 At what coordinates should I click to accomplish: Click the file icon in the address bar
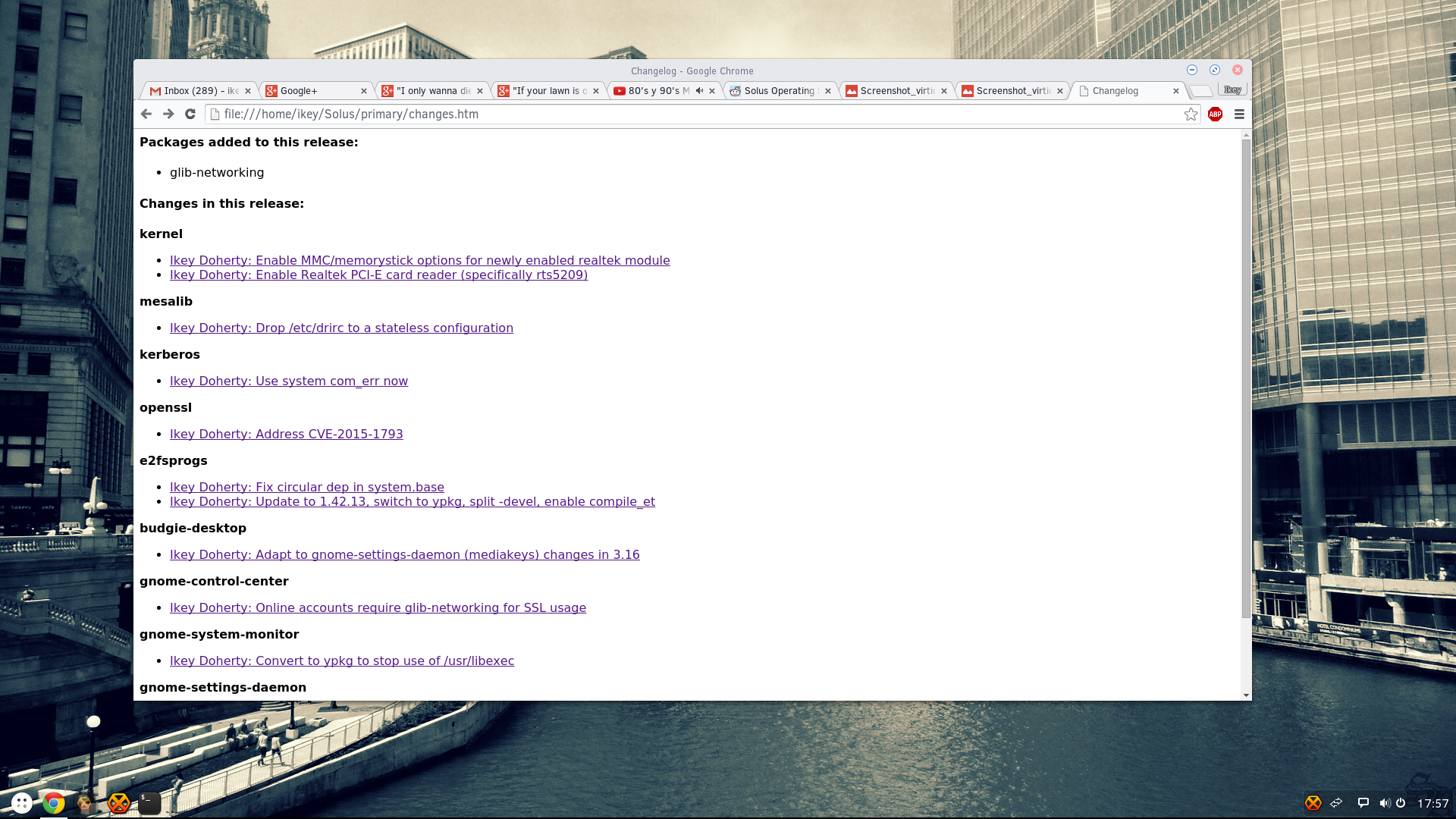coord(215,114)
